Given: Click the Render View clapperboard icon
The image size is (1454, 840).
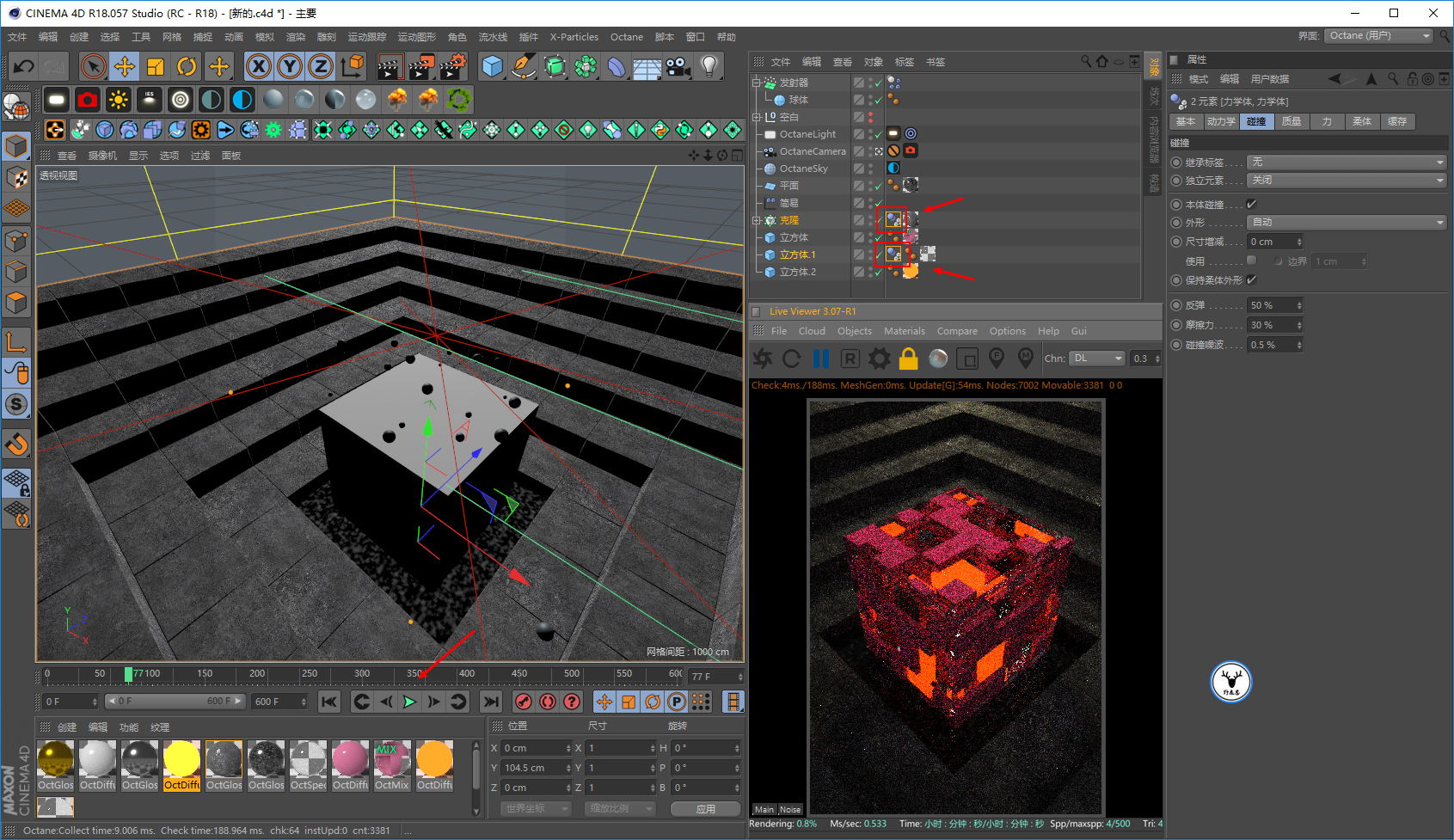Looking at the screenshot, I should click(x=390, y=66).
